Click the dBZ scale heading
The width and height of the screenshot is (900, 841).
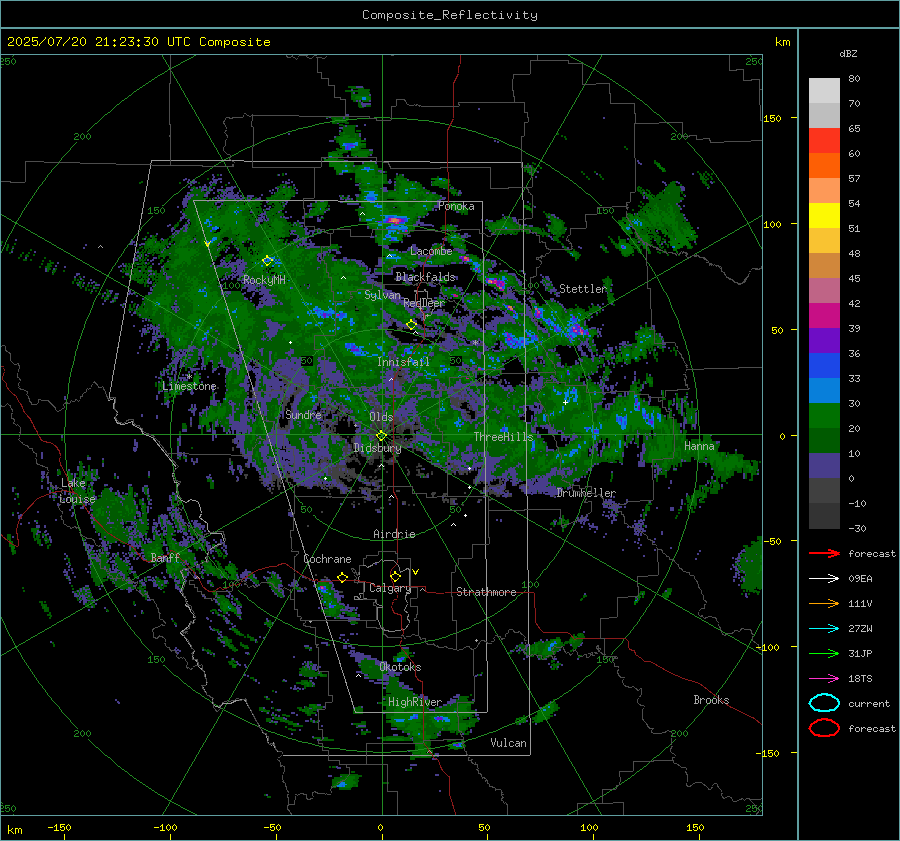tap(848, 53)
